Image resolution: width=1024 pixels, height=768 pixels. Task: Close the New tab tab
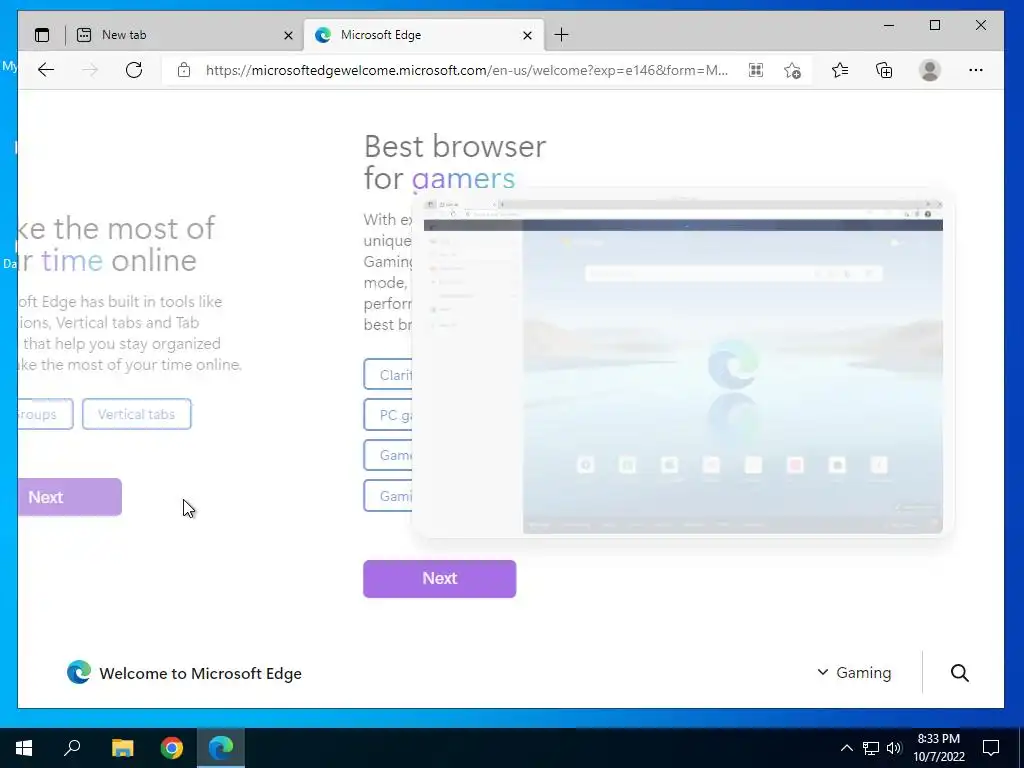click(x=288, y=35)
